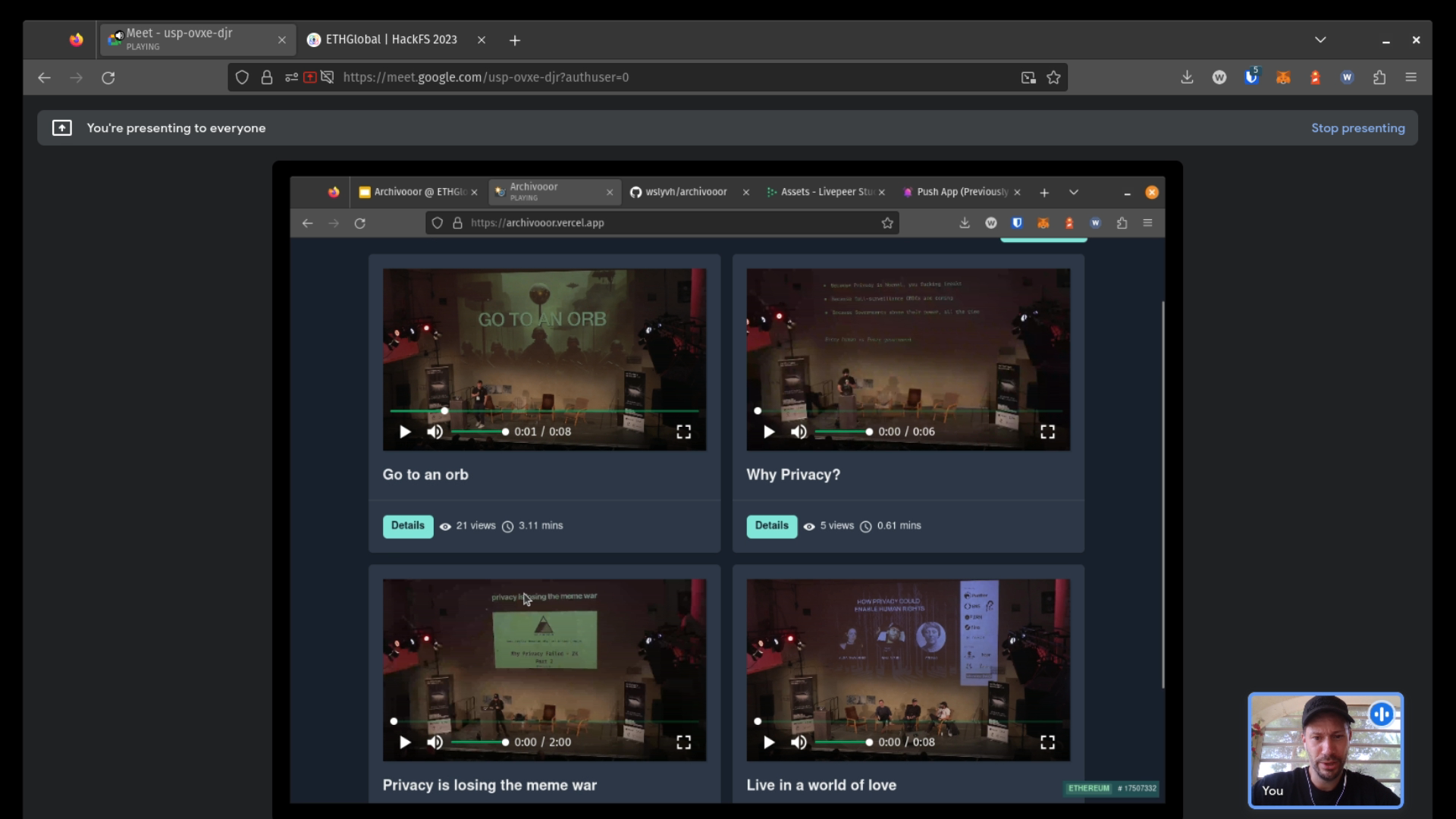Reload the Meet page

pos(108,77)
